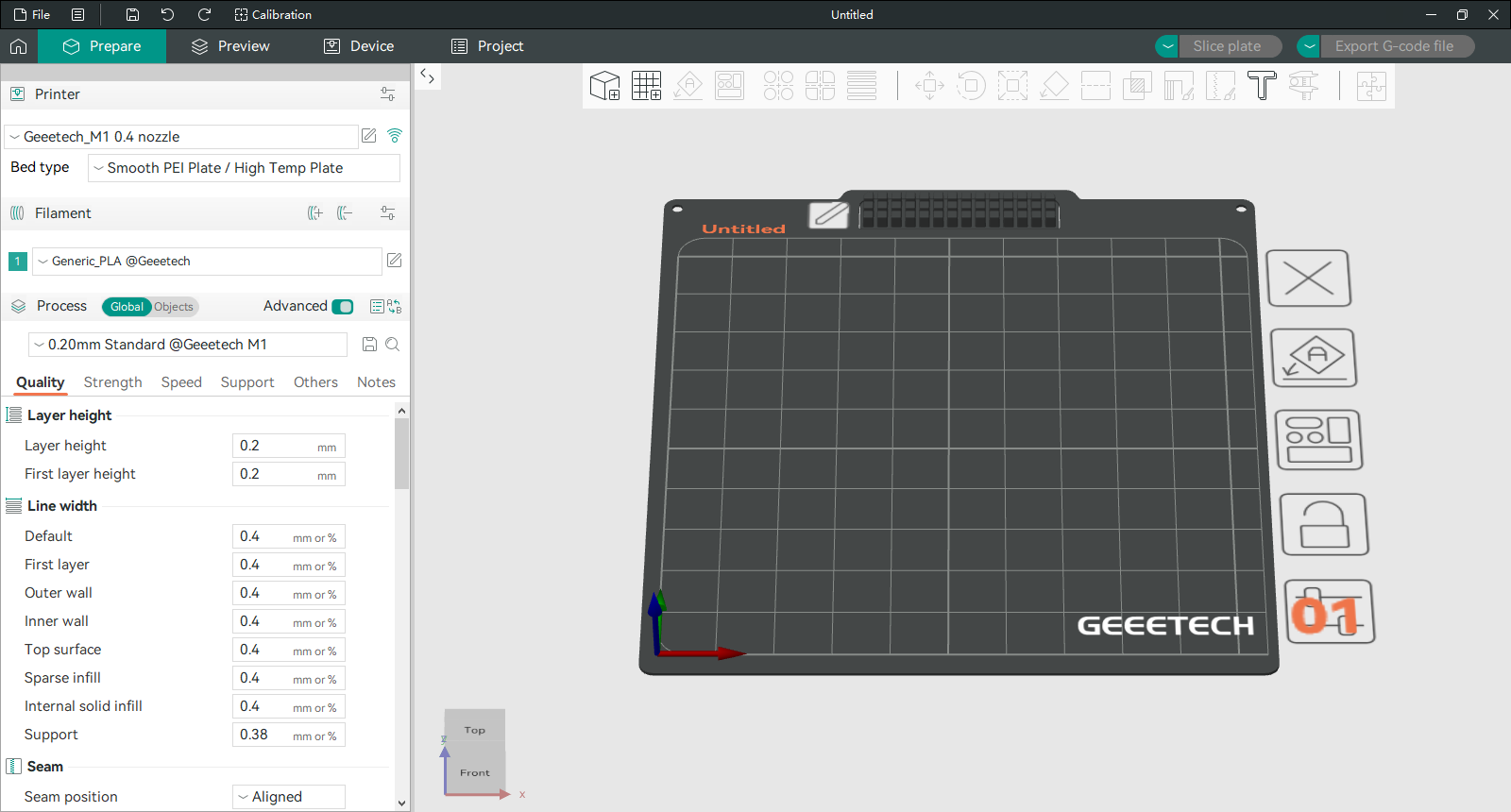Image resolution: width=1511 pixels, height=812 pixels.
Task: Click the printer Wi-Fi connection icon
Action: click(395, 136)
